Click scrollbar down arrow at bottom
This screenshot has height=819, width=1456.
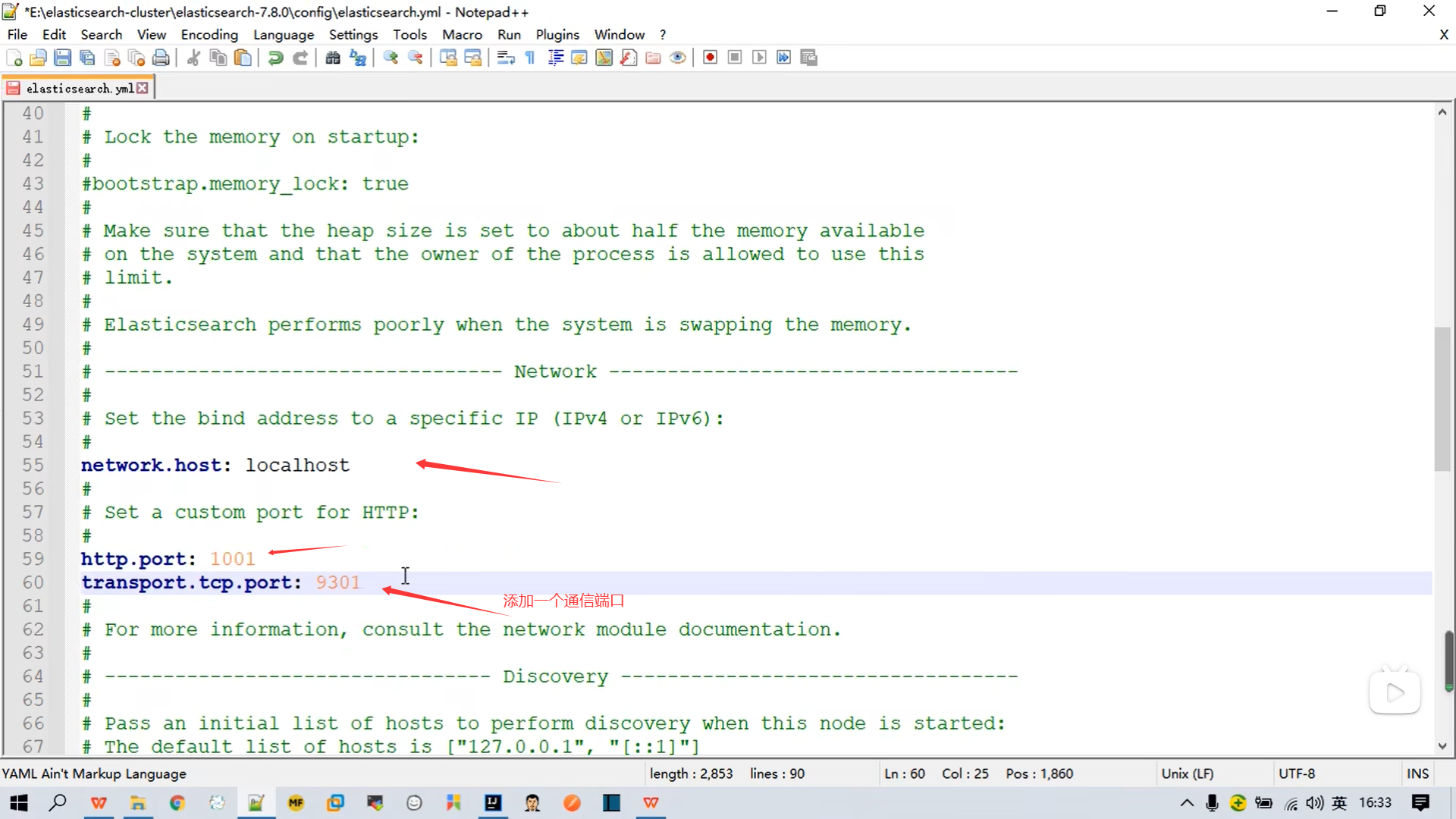(x=1442, y=746)
